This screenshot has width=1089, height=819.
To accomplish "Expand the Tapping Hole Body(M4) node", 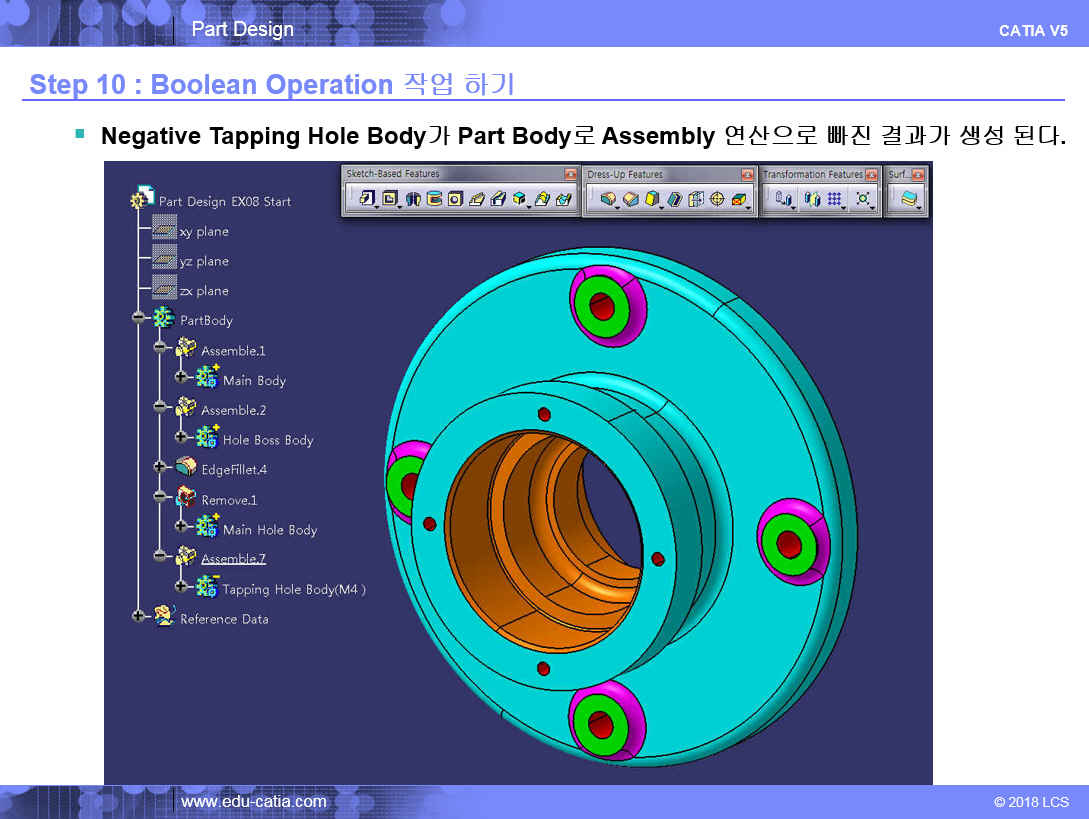I will click(x=182, y=586).
